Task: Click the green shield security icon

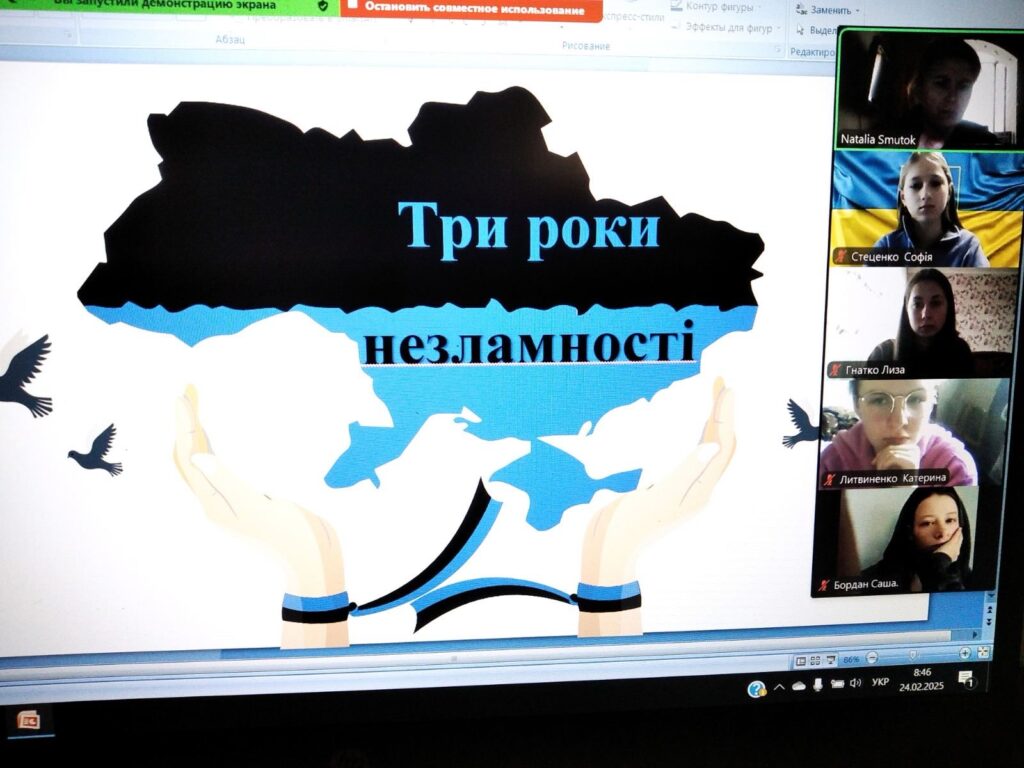Action: pyautogui.click(x=323, y=6)
